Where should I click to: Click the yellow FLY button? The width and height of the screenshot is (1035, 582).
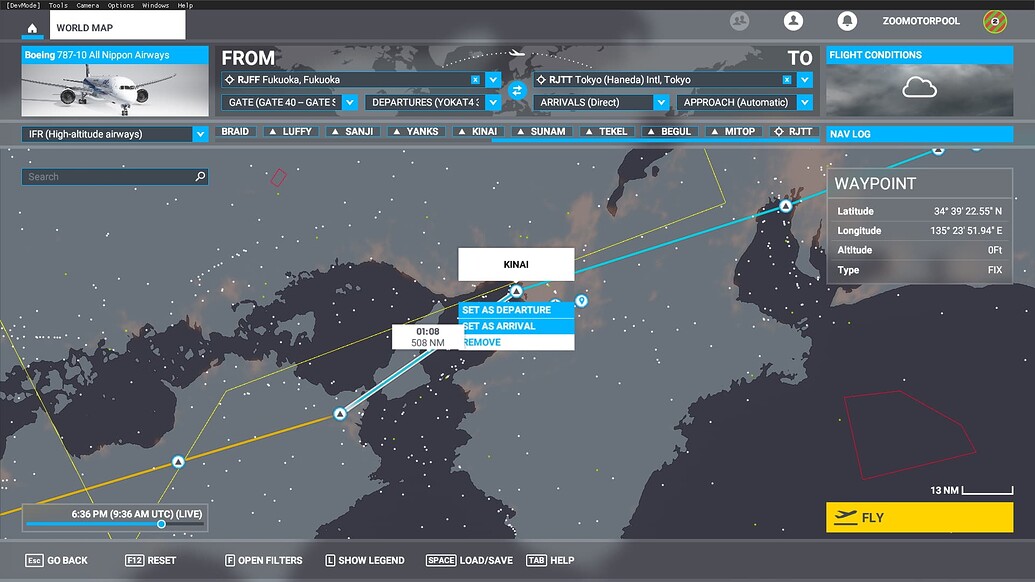pyautogui.click(x=920, y=518)
